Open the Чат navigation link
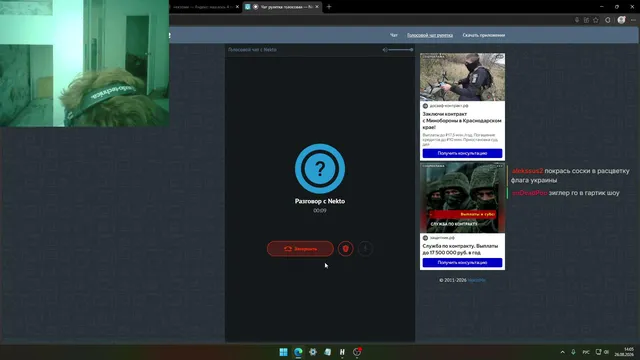The width and height of the screenshot is (640, 360). 394,35
